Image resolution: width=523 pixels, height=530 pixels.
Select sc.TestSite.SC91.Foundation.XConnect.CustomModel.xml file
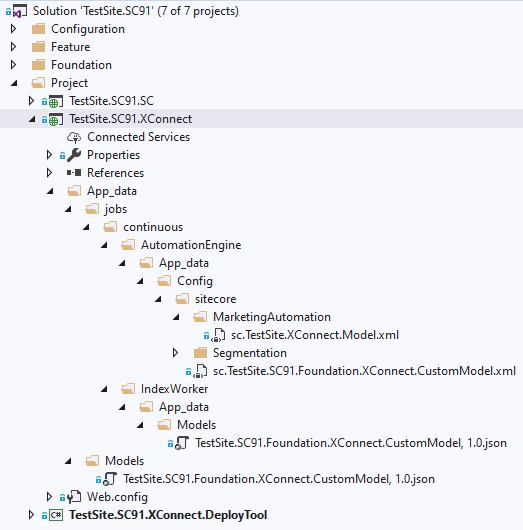(364, 371)
